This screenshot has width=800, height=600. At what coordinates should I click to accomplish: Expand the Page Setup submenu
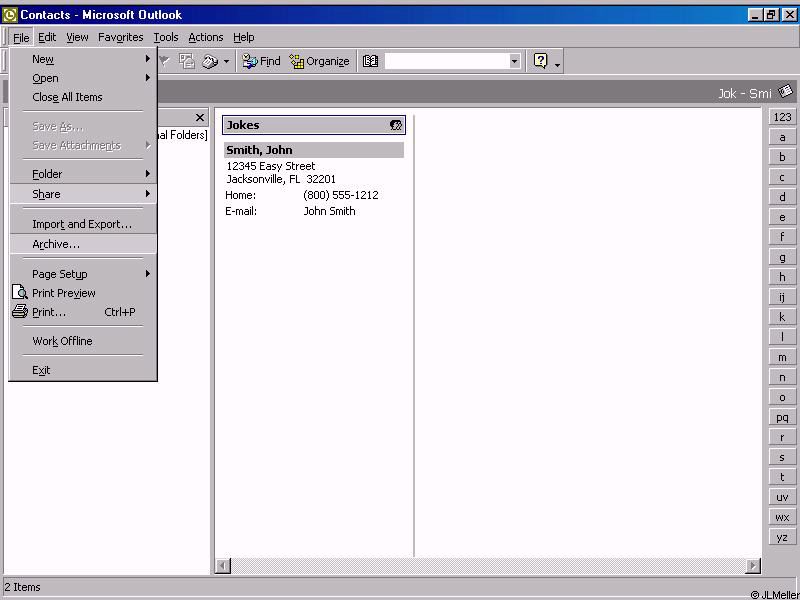coord(83,274)
